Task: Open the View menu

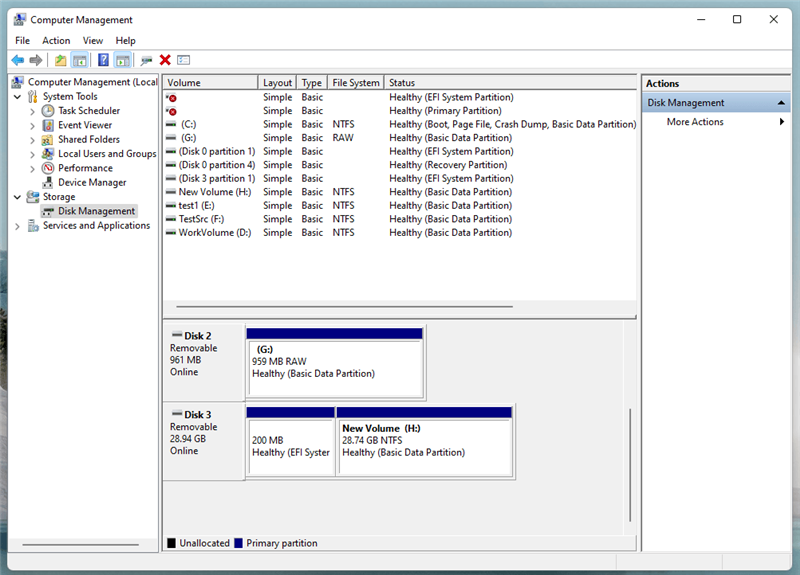Action: [93, 40]
